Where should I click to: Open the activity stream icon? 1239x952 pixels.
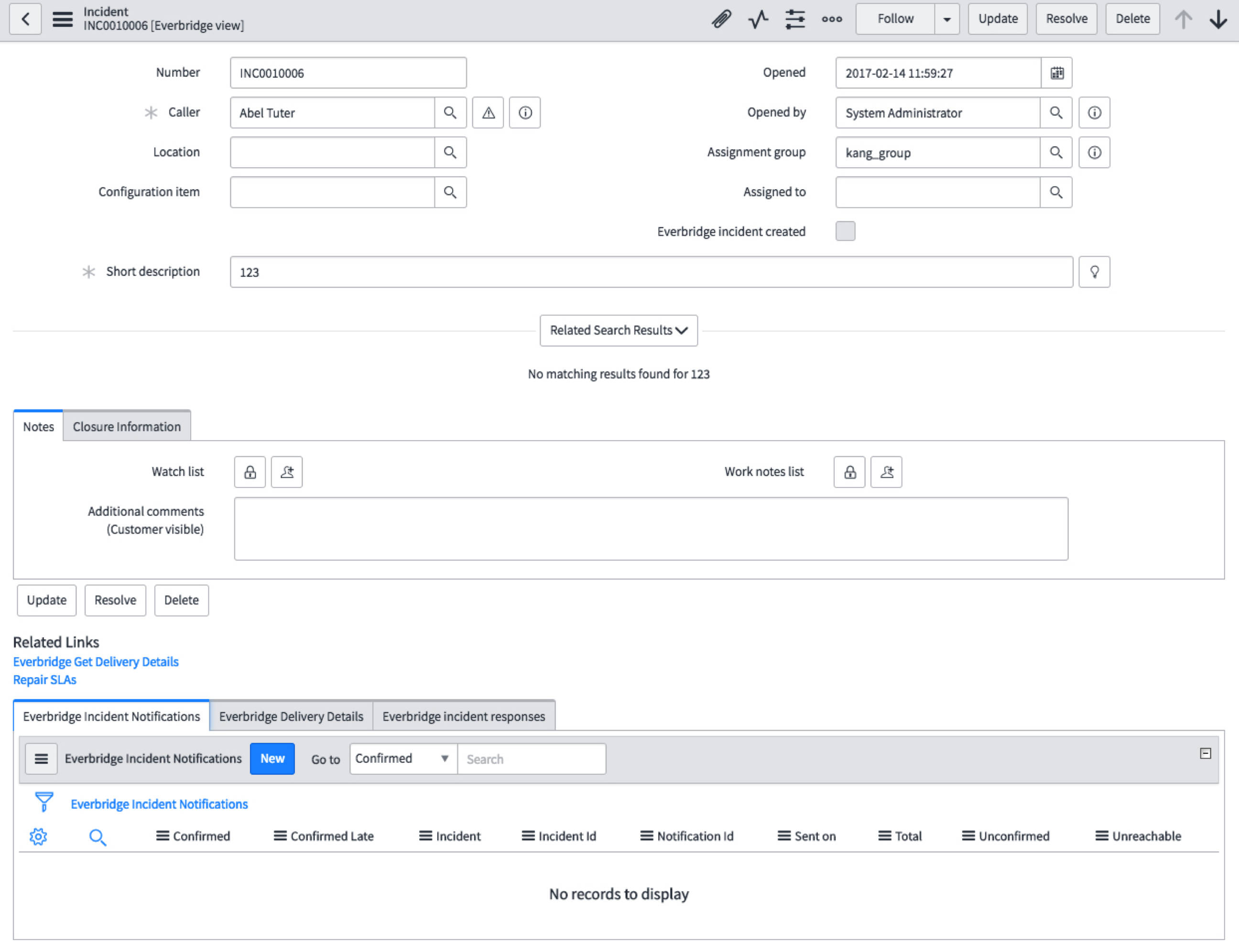tap(757, 19)
